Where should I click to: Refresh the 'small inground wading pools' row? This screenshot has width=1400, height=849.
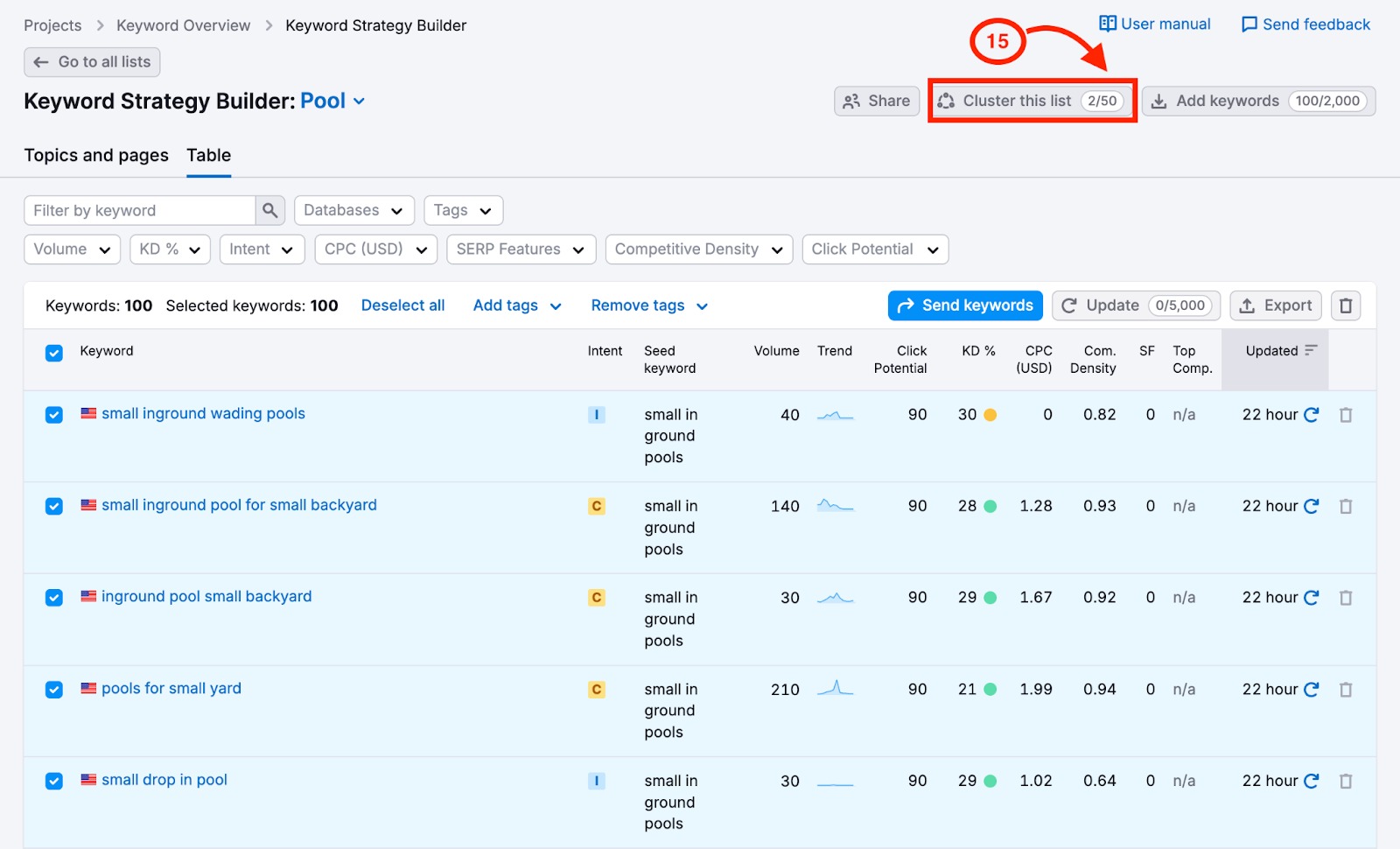(x=1311, y=415)
